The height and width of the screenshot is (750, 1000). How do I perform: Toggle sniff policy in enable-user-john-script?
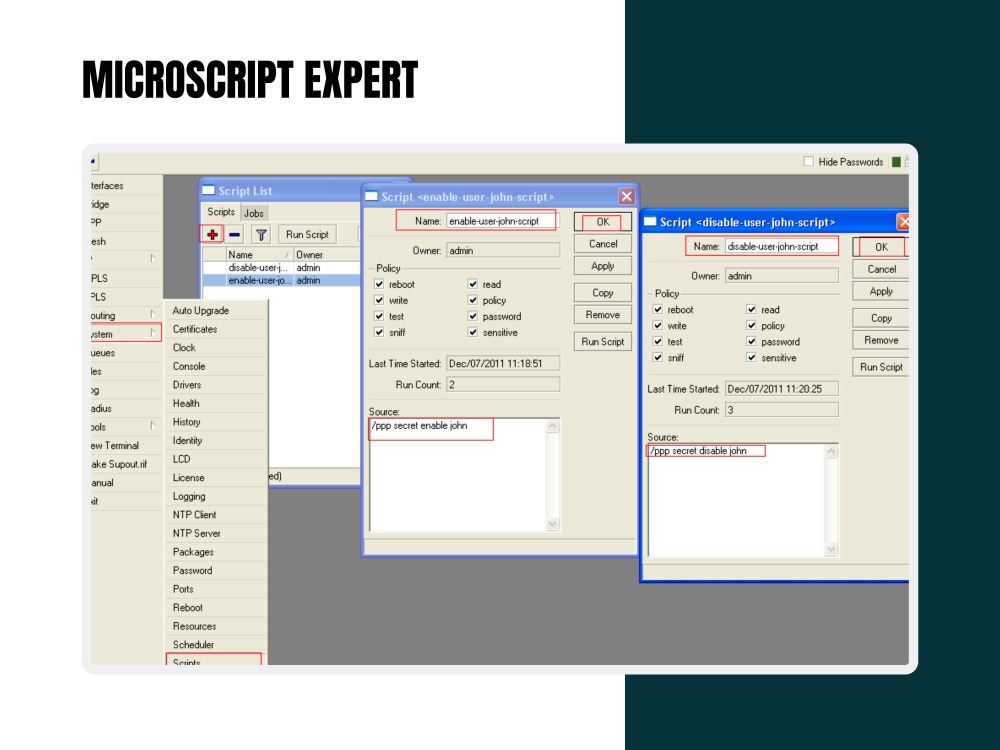[x=379, y=332]
